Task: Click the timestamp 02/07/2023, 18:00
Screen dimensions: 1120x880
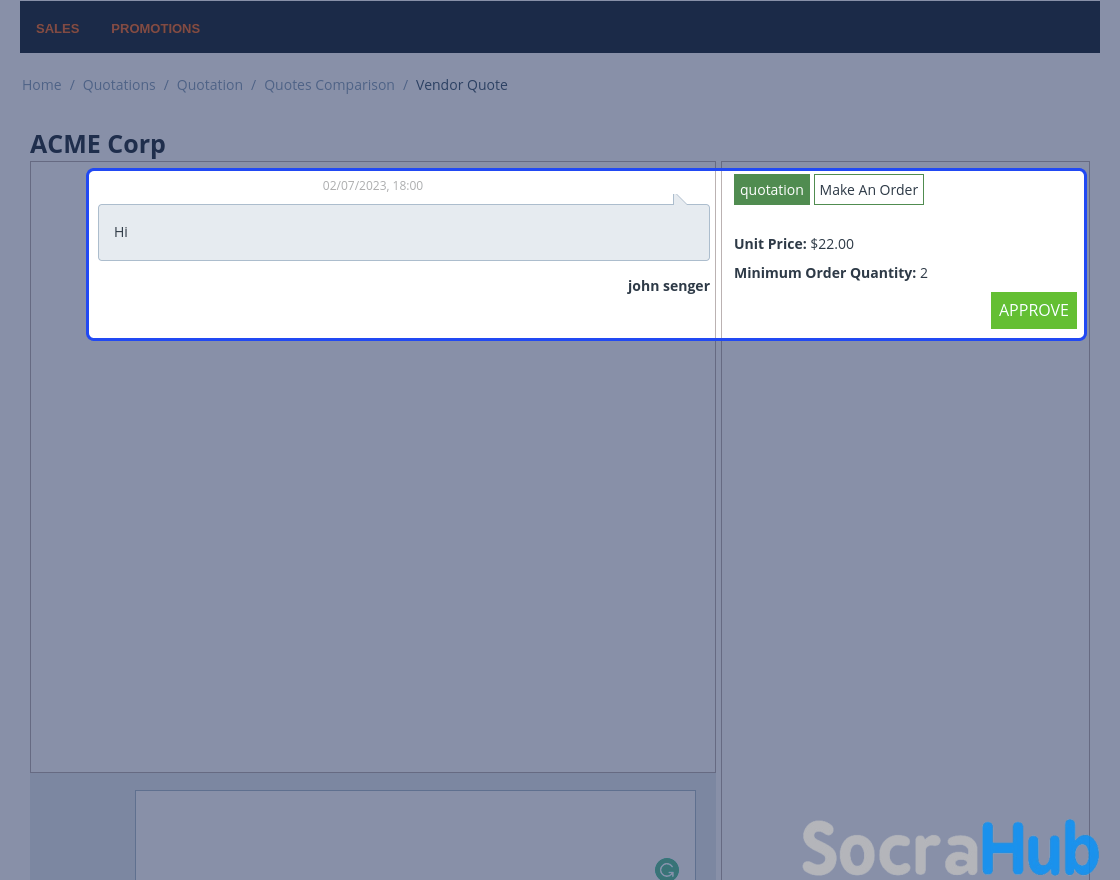Action: coord(373,186)
